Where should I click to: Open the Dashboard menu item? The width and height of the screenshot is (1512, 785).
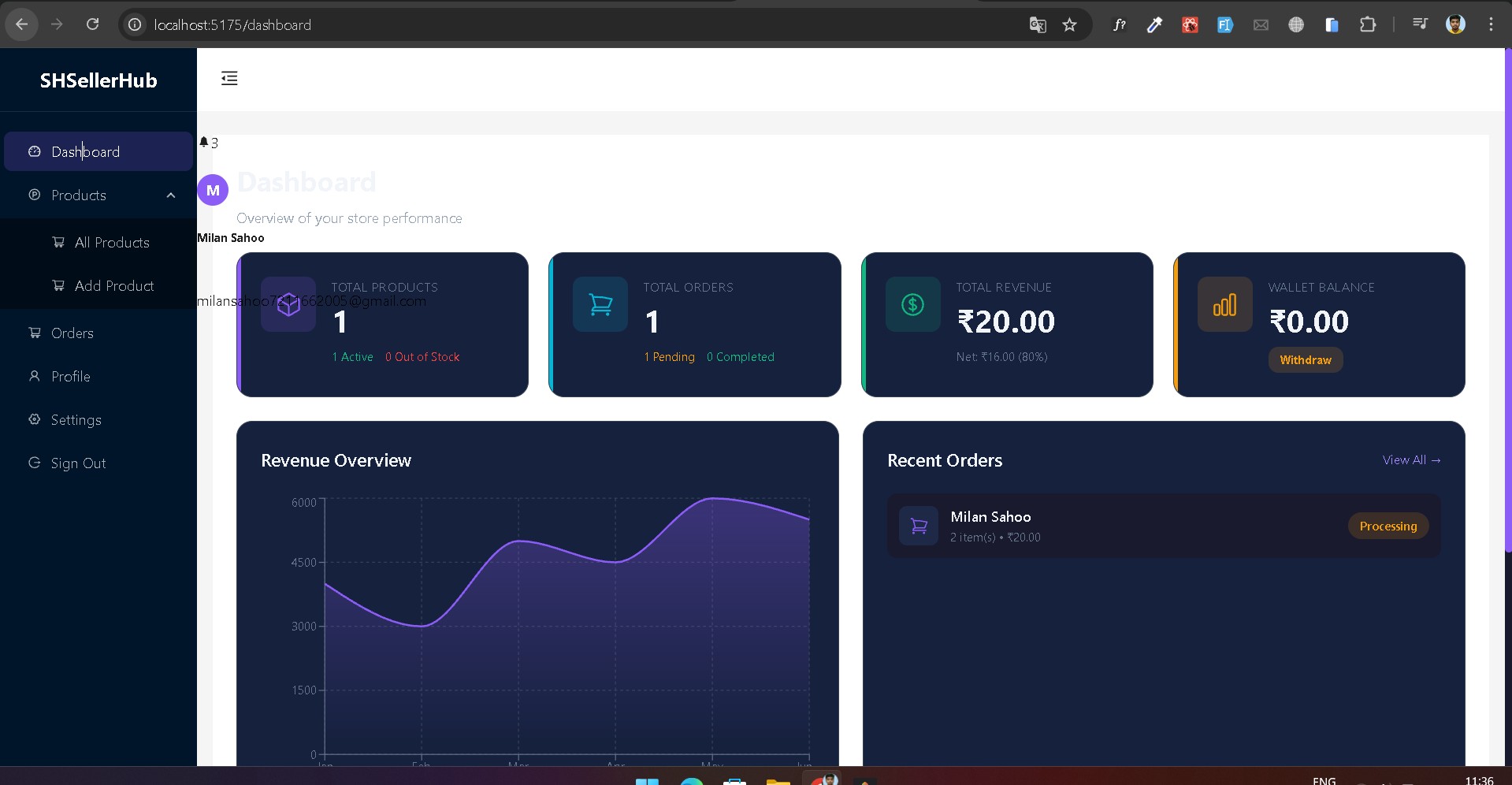[85, 151]
